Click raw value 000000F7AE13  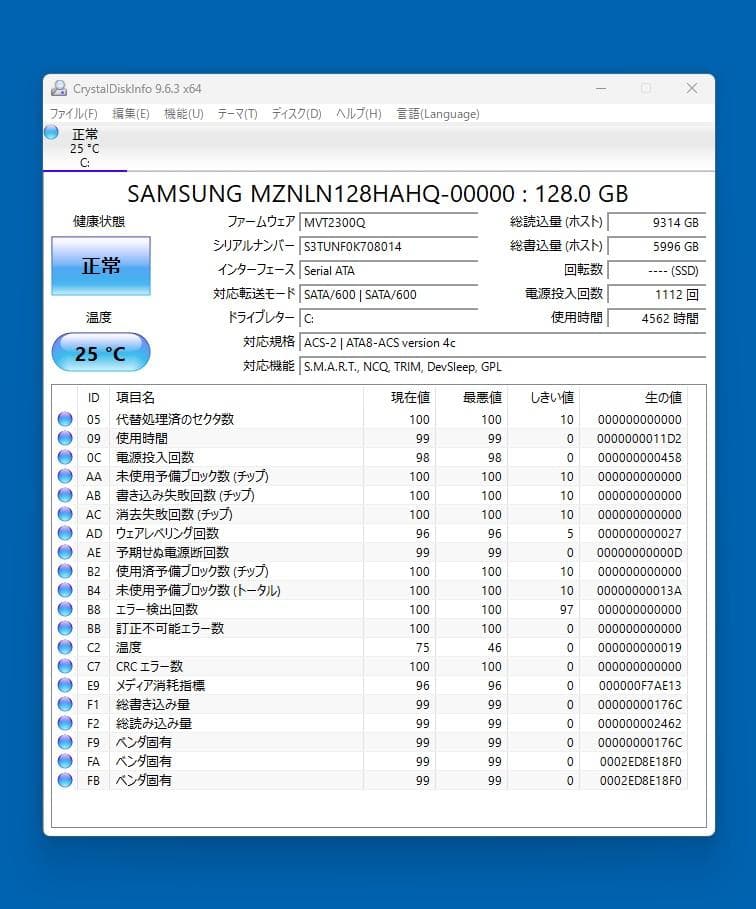coord(640,686)
